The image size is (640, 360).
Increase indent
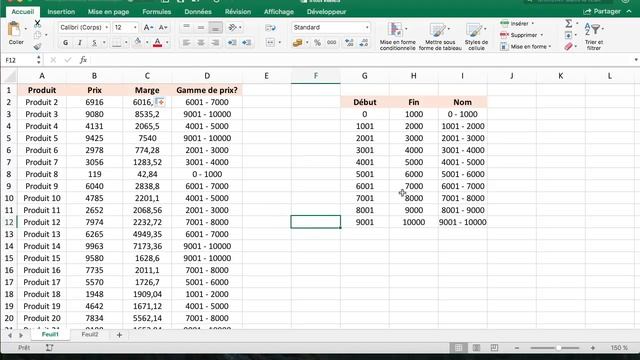tap(247, 42)
